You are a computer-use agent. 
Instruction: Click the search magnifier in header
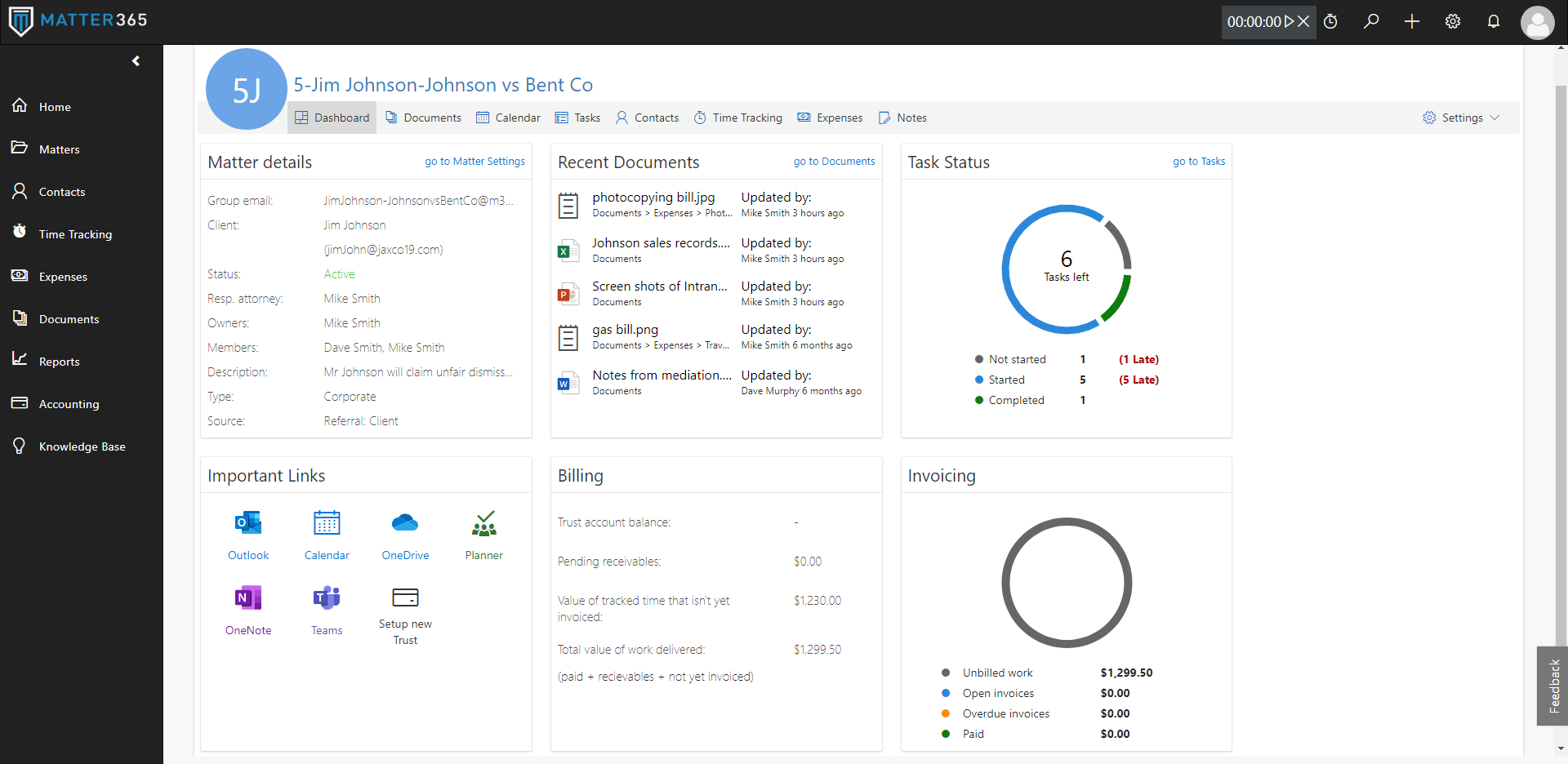click(x=1371, y=22)
